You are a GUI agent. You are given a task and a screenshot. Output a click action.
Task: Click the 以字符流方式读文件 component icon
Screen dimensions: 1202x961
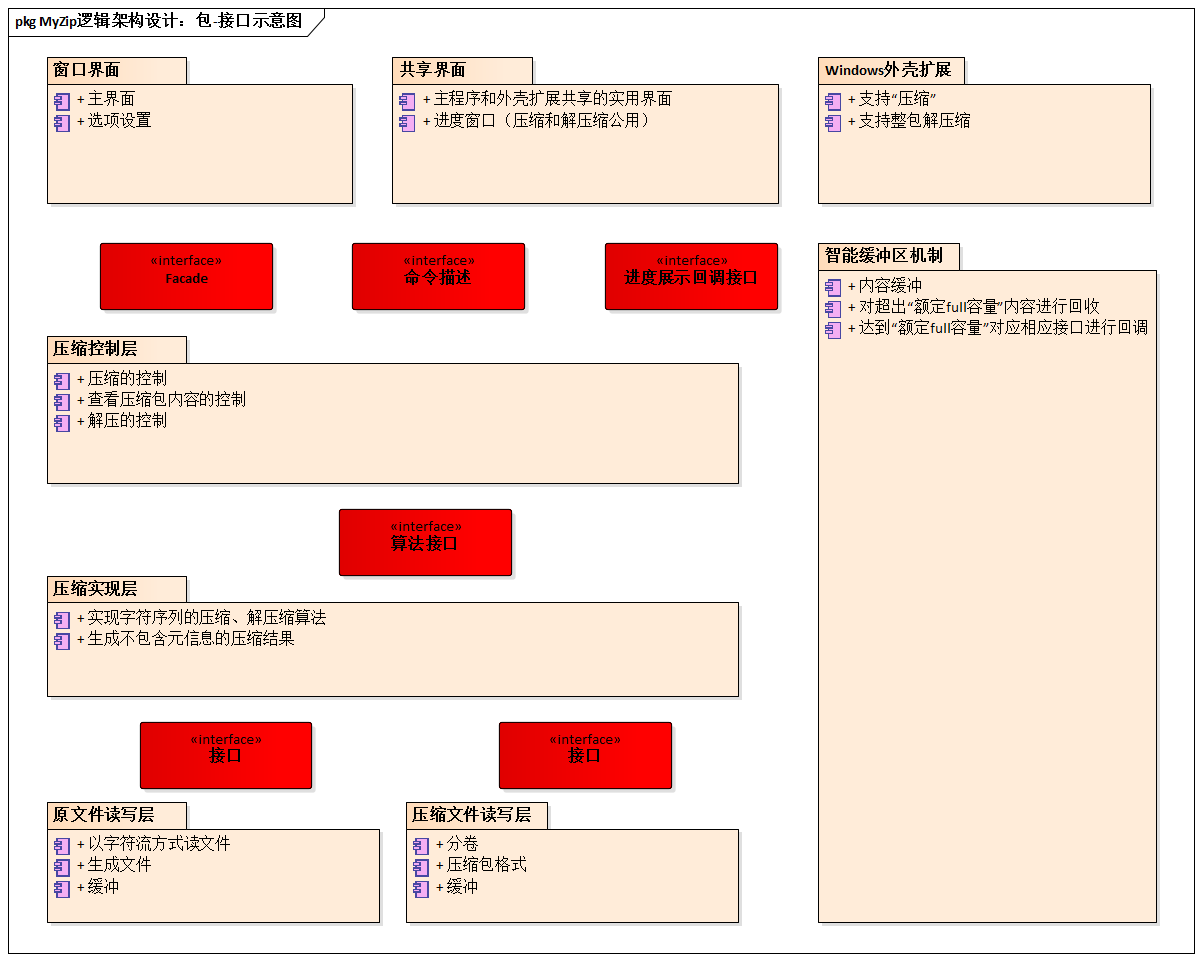click(62, 845)
